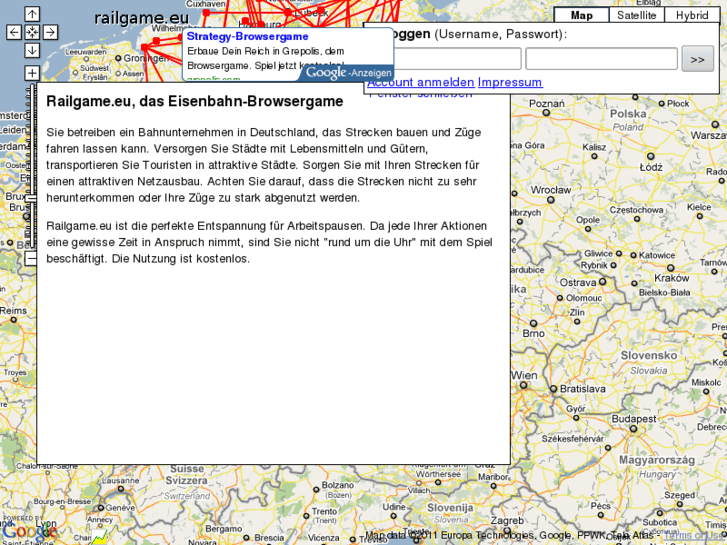Submit login with the >> button
The image size is (727, 545).
[x=697, y=59]
